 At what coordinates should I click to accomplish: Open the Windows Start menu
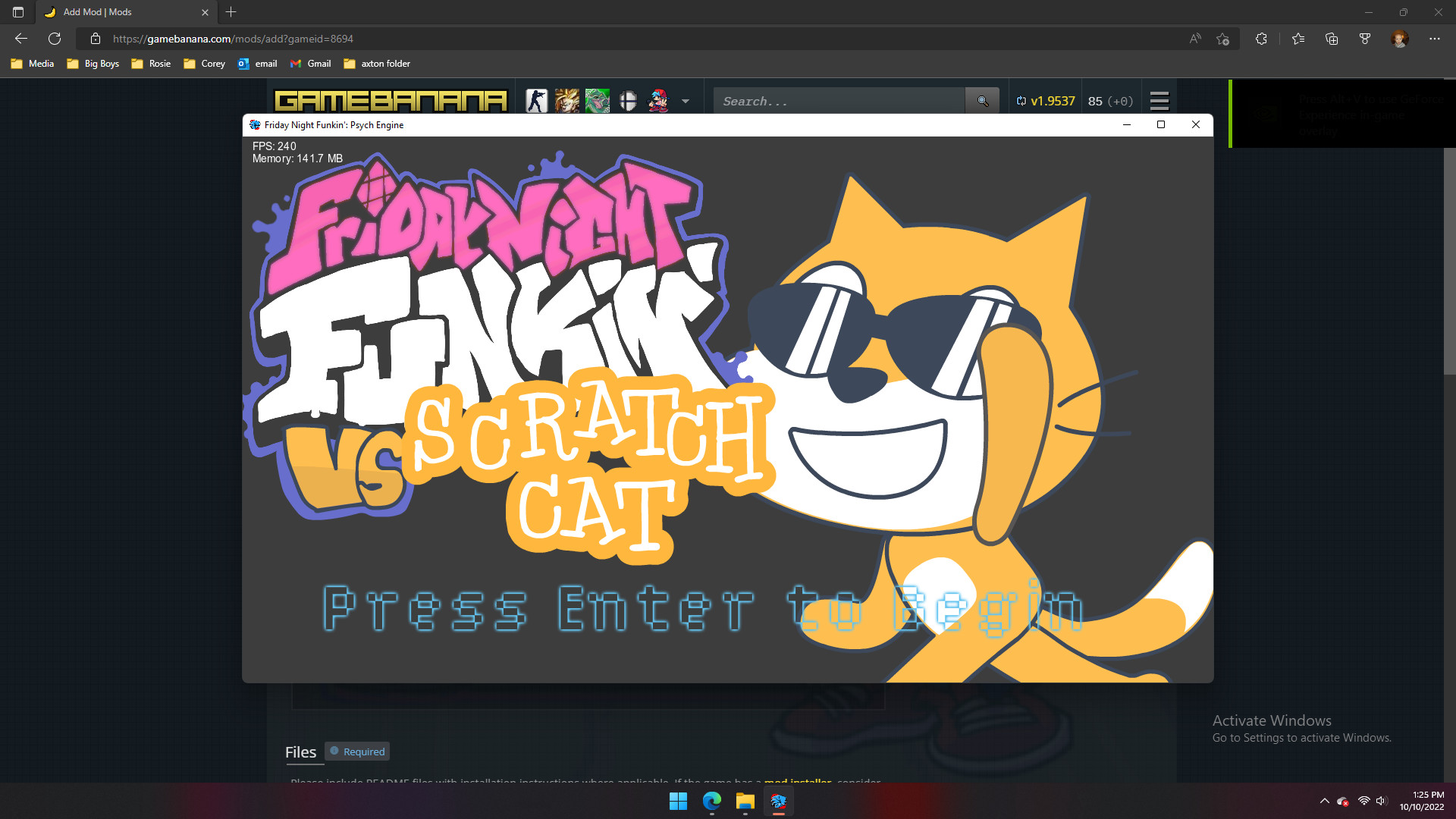coord(678,801)
